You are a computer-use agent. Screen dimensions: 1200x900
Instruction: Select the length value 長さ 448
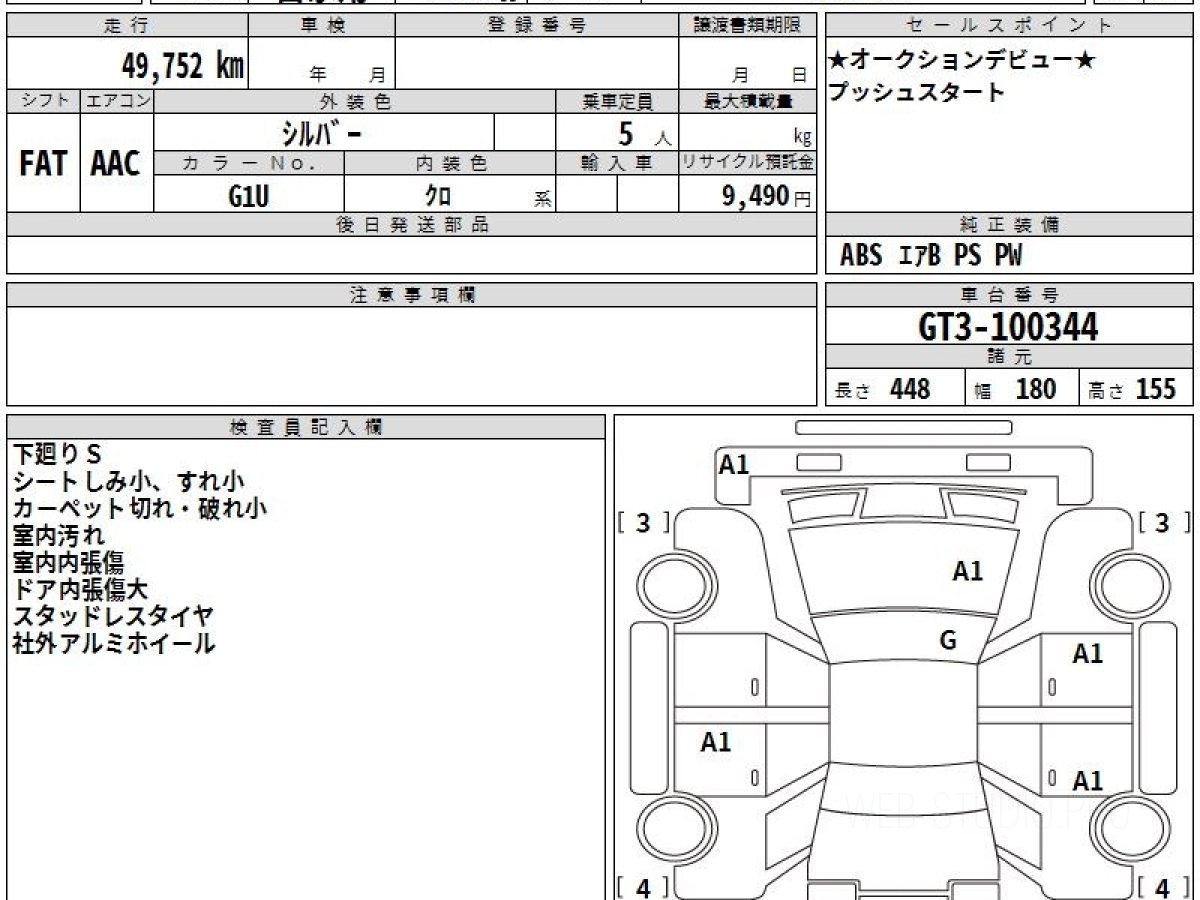point(882,389)
